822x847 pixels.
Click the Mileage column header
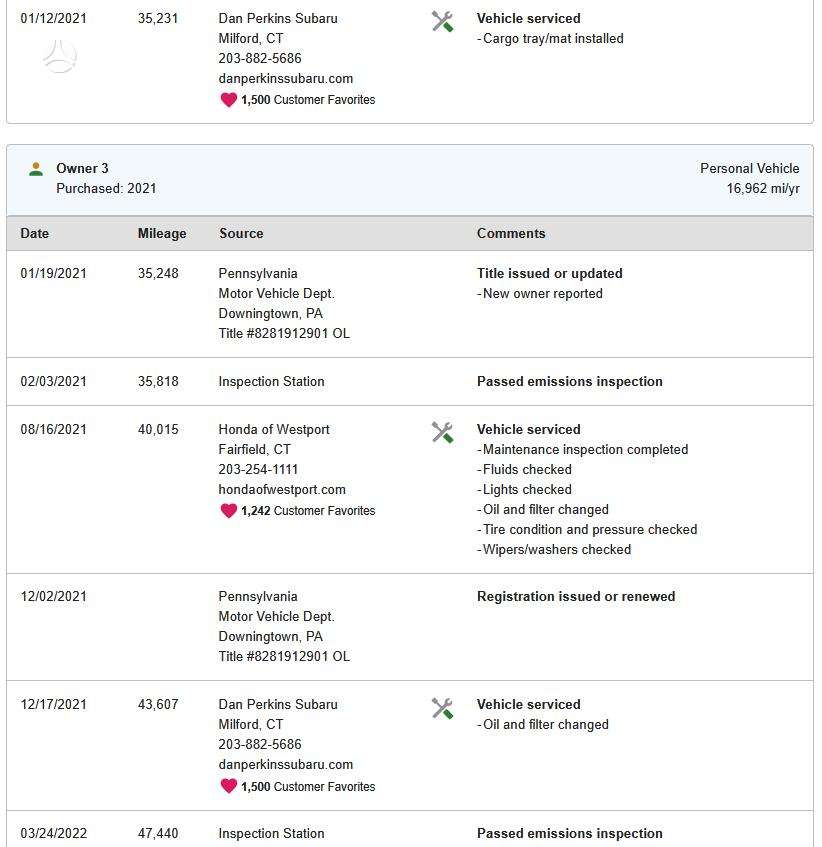162,233
